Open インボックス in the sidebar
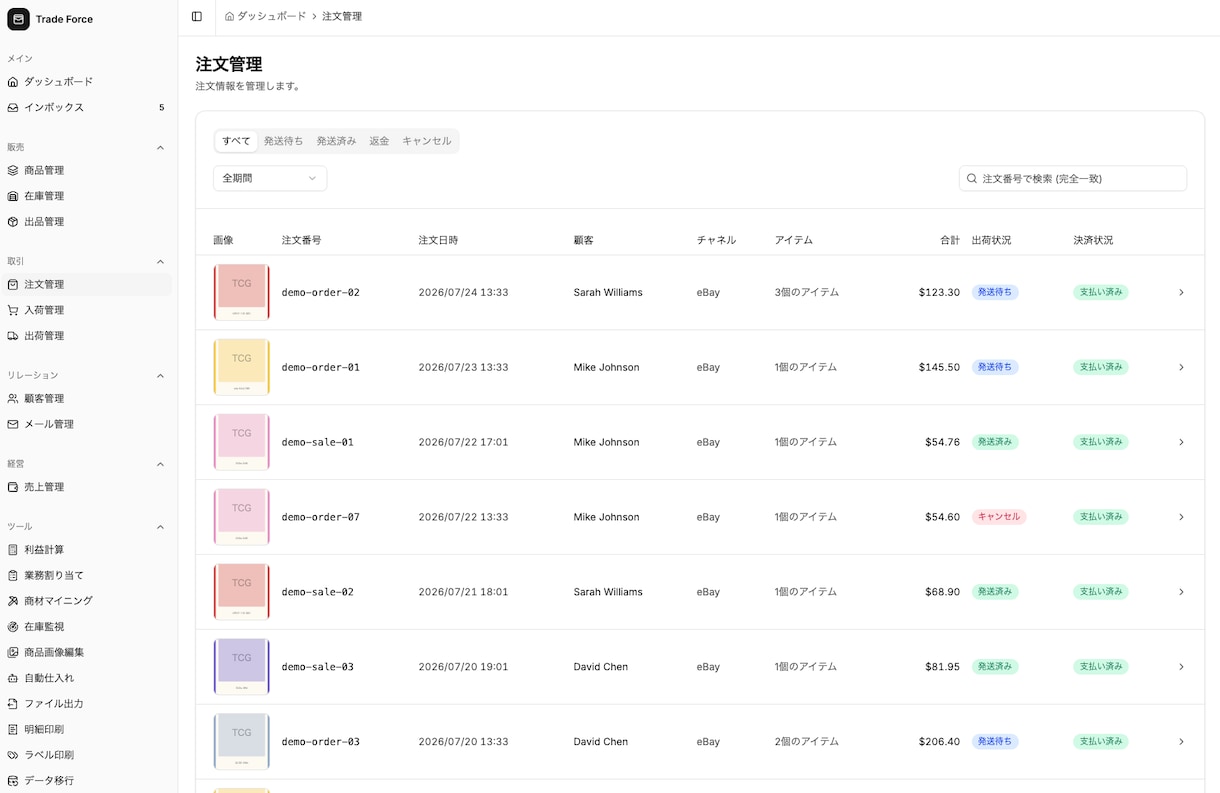This screenshot has height=793, width=1220. click(x=88, y=107)
